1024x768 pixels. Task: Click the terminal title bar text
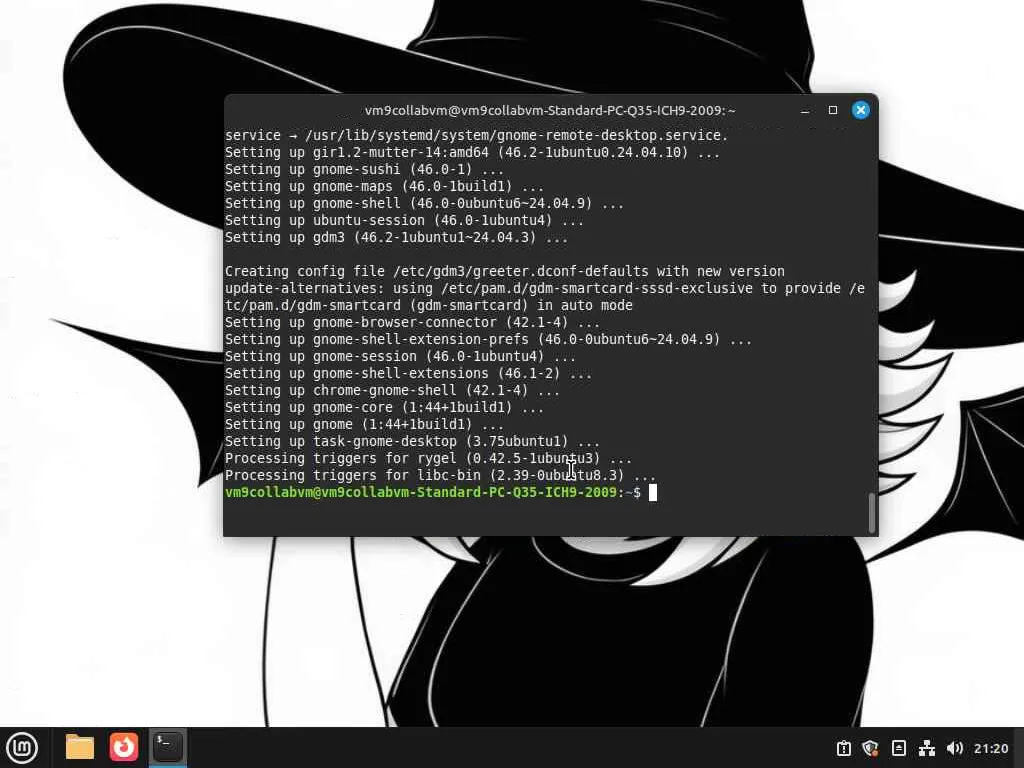pos(550,110)
